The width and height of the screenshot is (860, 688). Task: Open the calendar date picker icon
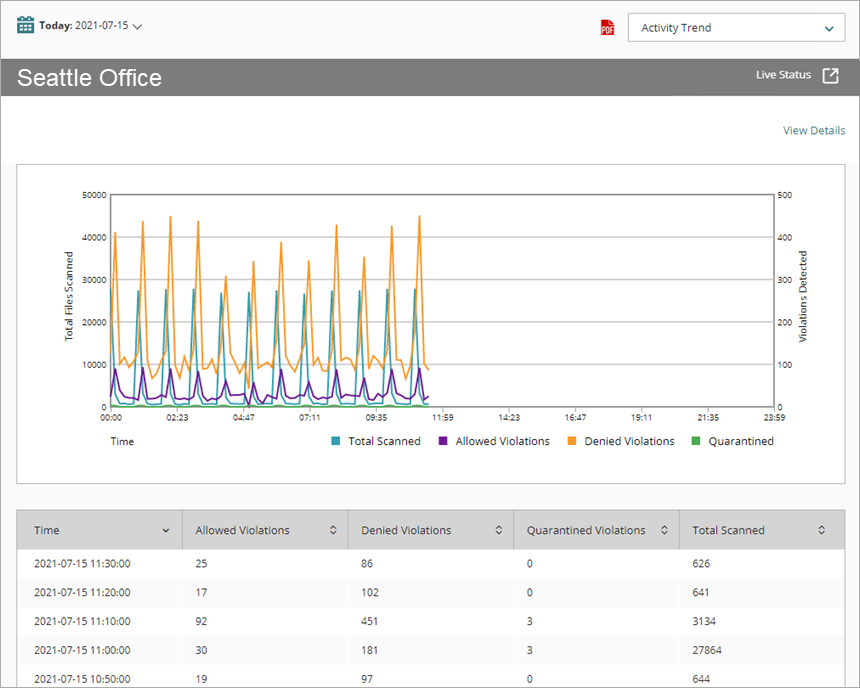click(25, 24)
